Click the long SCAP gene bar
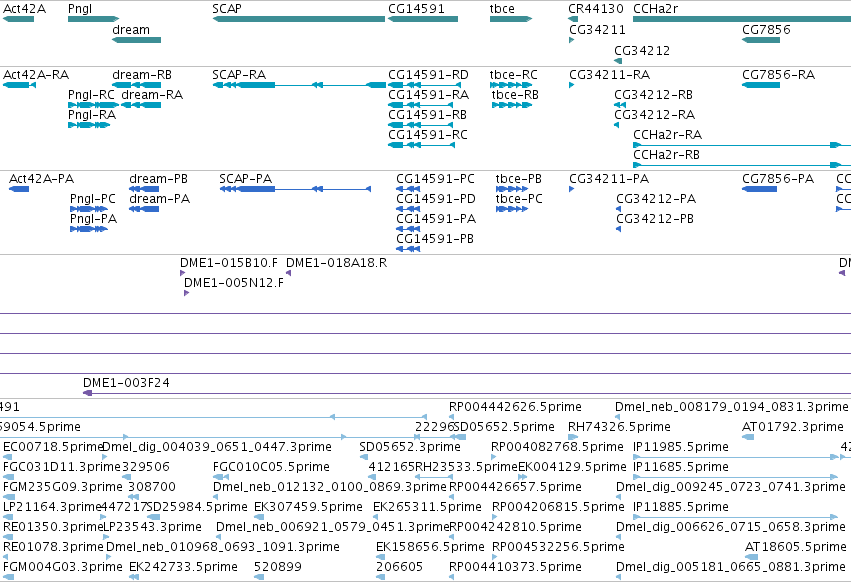The image size is (851, 582). click(x=299, y=19)
